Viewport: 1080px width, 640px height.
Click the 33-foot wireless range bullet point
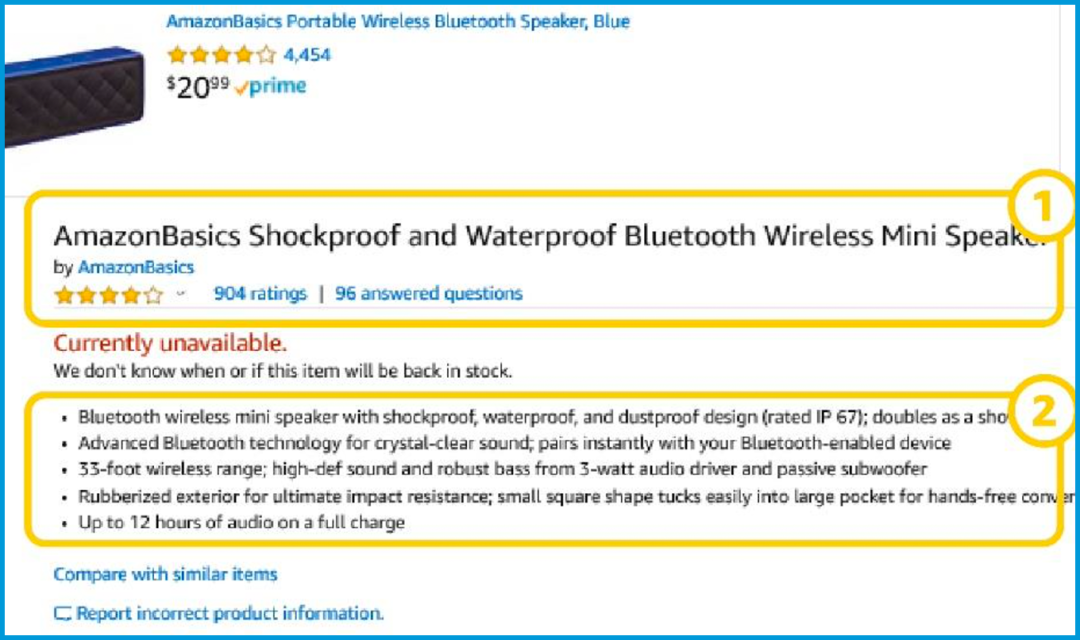pyautogui.click(x=502, y=469)
